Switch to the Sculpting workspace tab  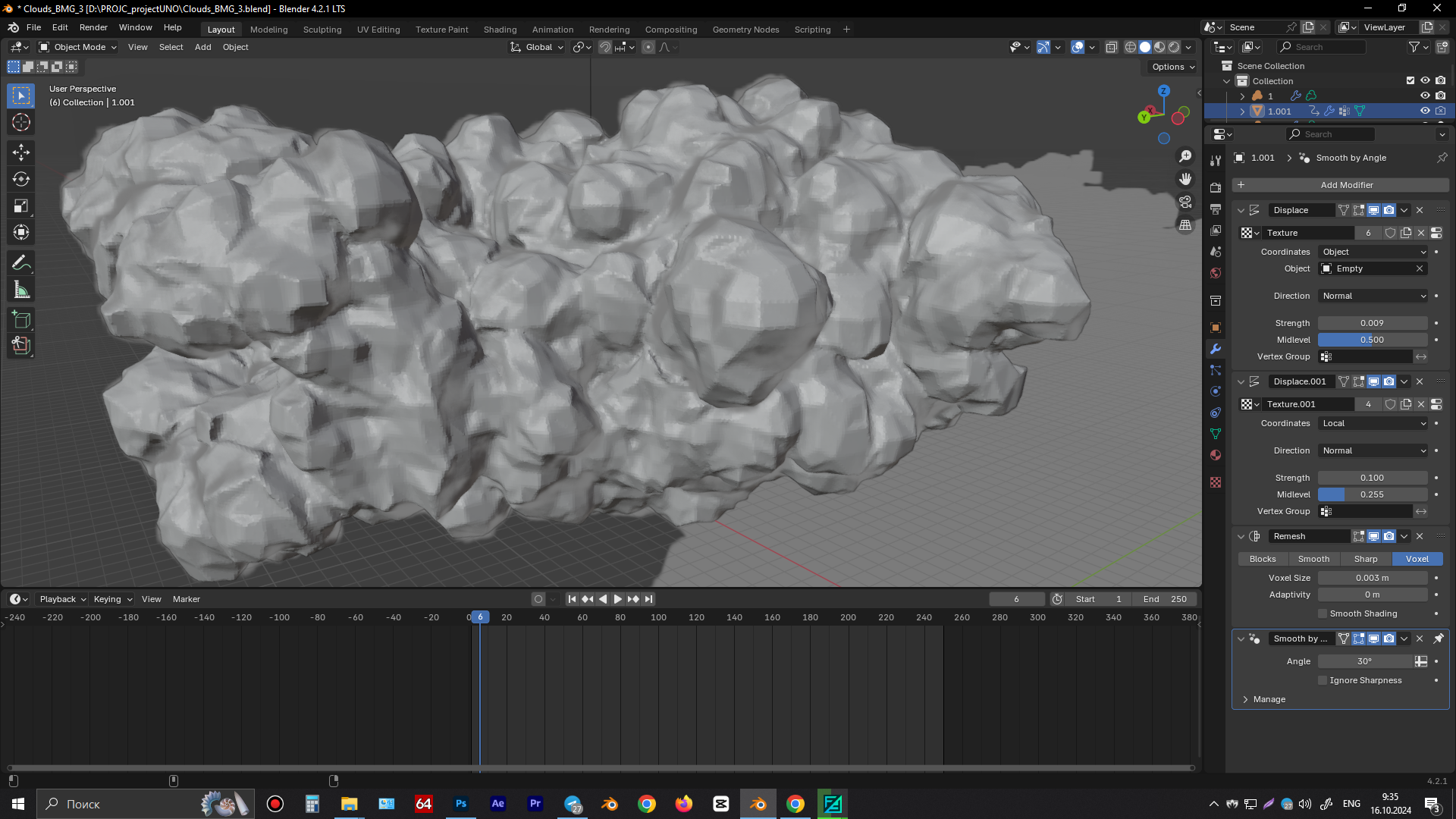pos(322,30)
